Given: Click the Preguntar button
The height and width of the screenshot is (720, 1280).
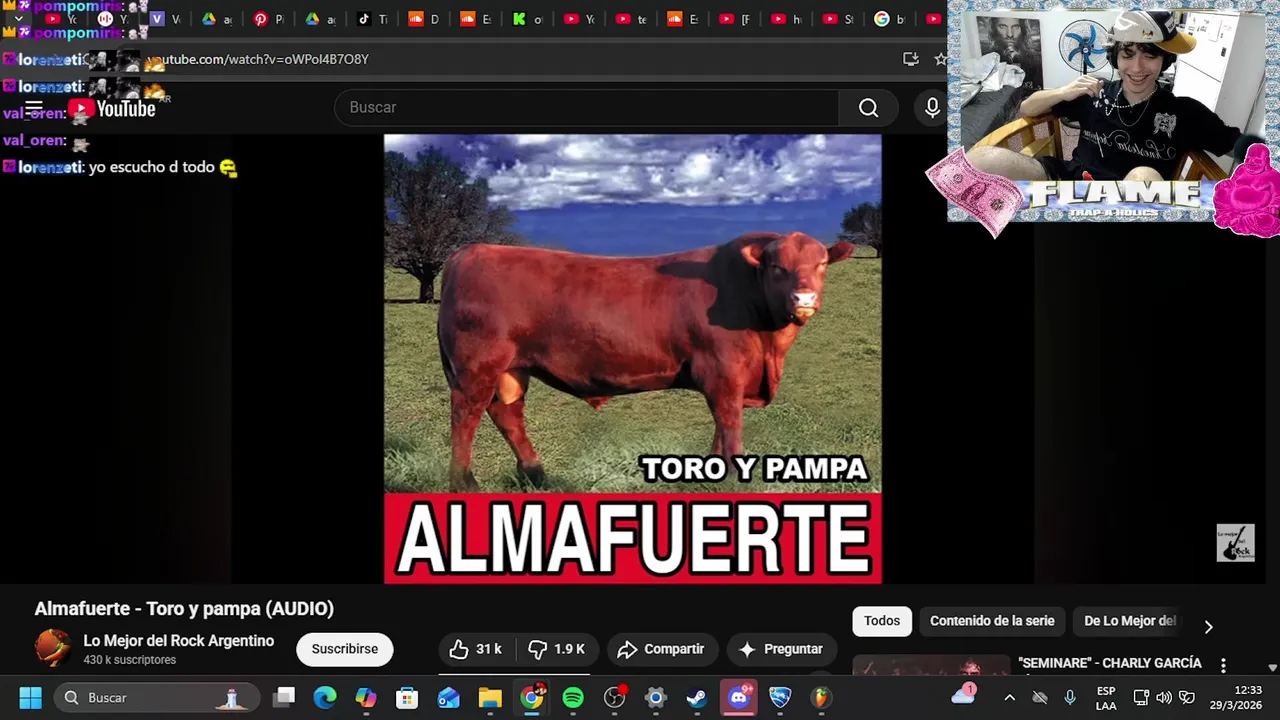Looking at the screenshot, I should 781,649.
